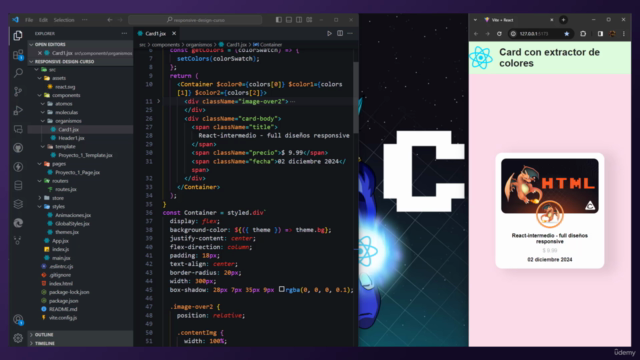Screen dimensions: 640x360
Task: Open GlobalStyles.jsx file
Action: (72, 223)
